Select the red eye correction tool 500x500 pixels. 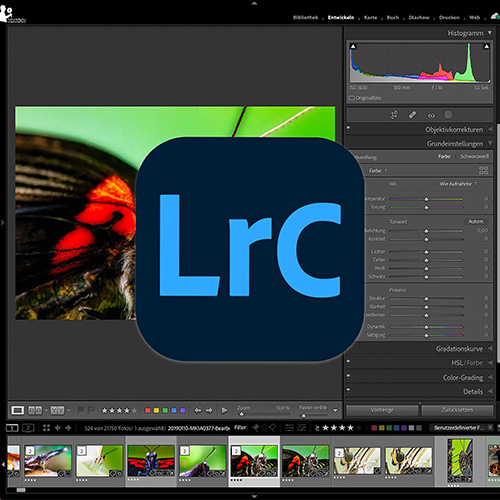click(x=431, y=115)
